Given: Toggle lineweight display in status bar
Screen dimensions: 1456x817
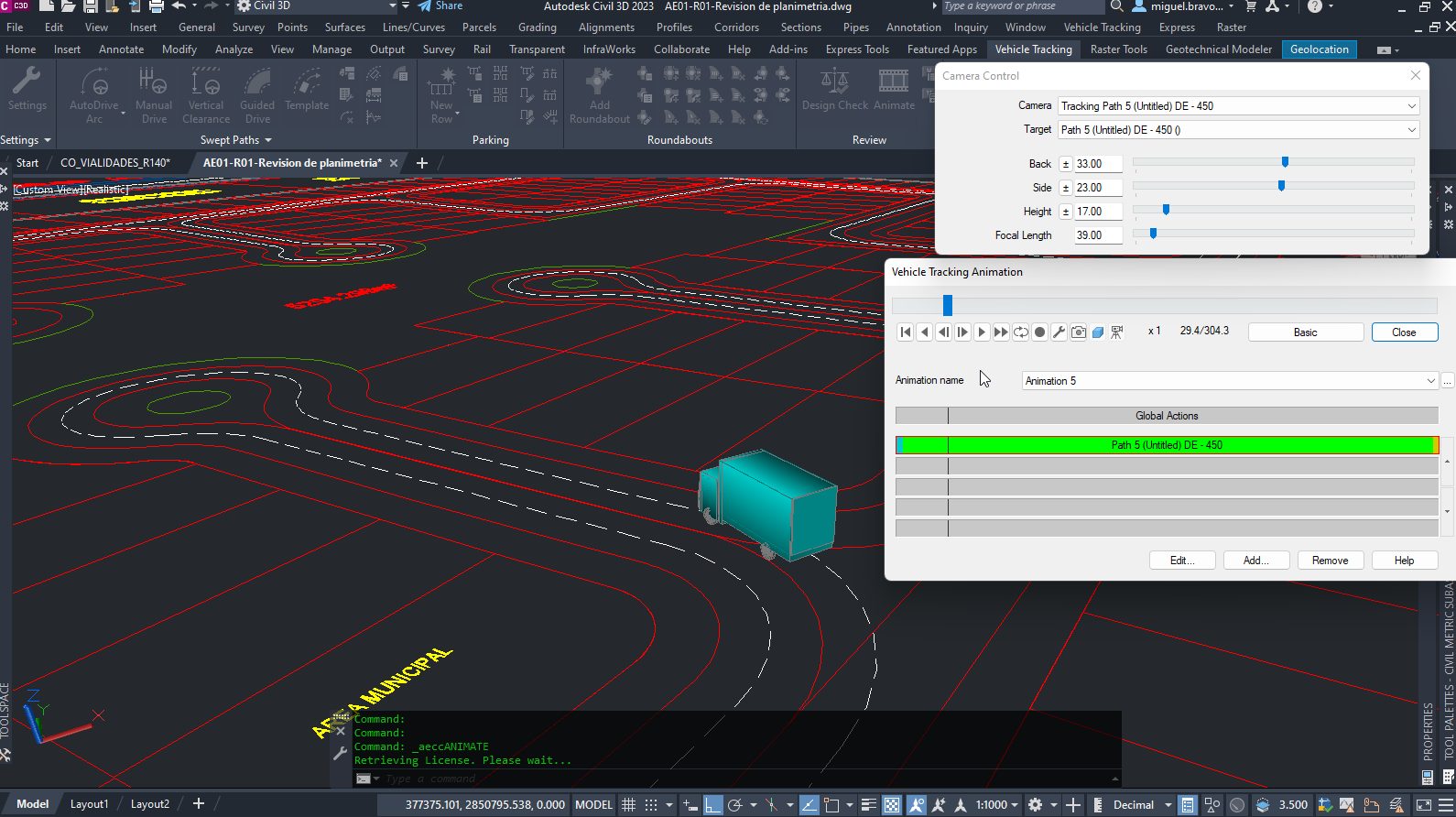Looking at the screenshot, I should [x=868, y=805].
